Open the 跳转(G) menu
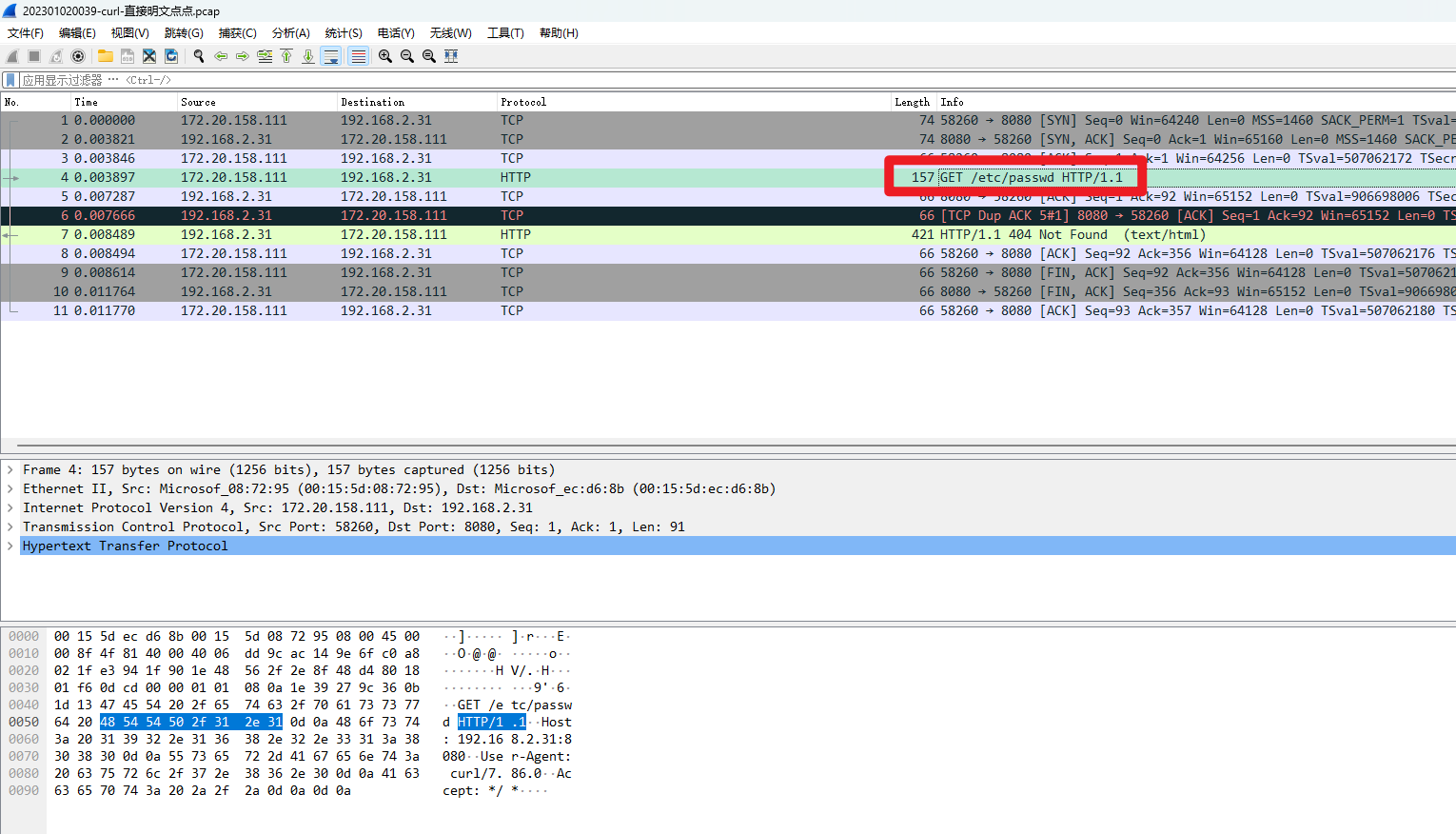 coord(184,32)
